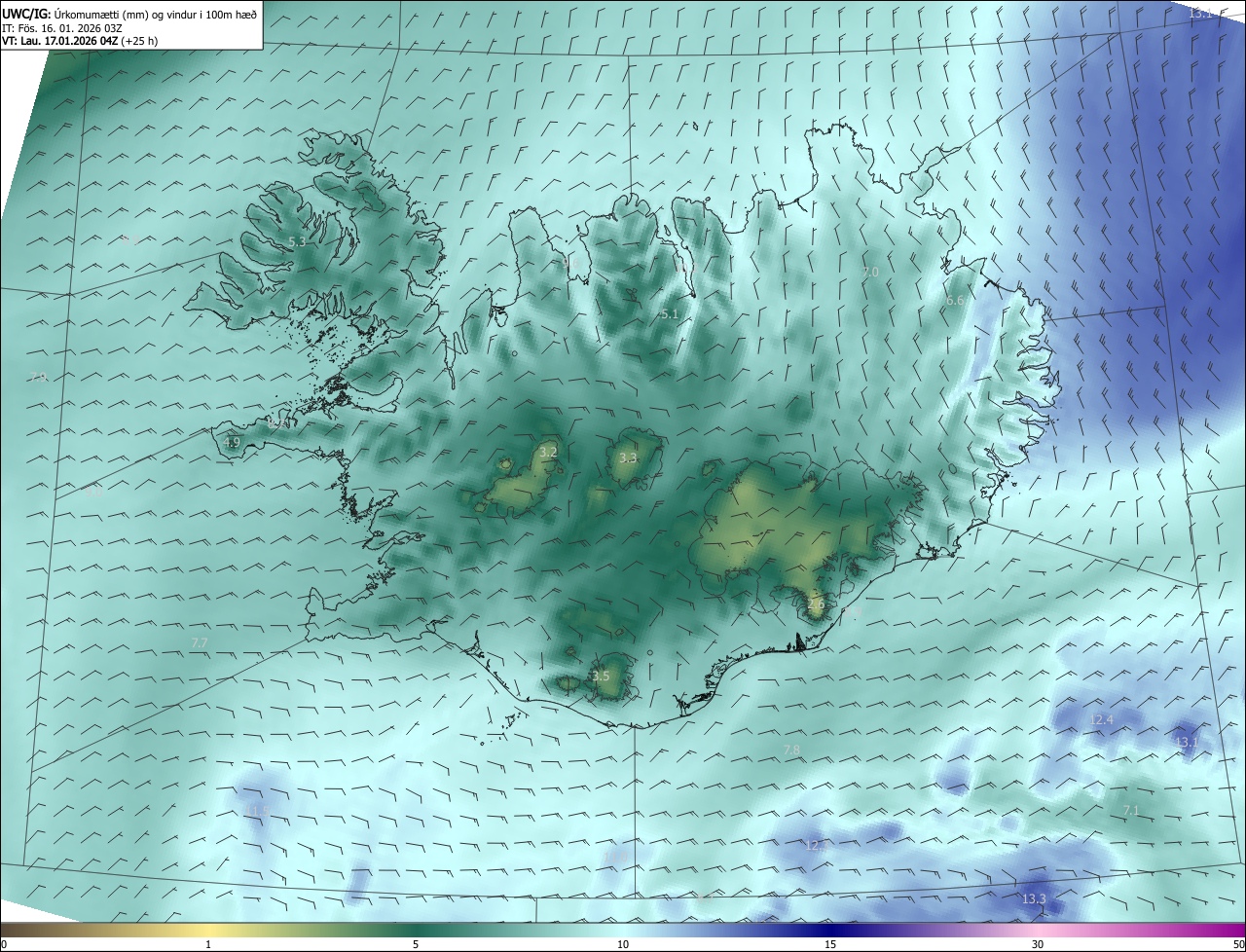The height and width of the screenshot is (952, 1246).
Task: Click the colorbar tick label 30
Action: [1038, 944]
